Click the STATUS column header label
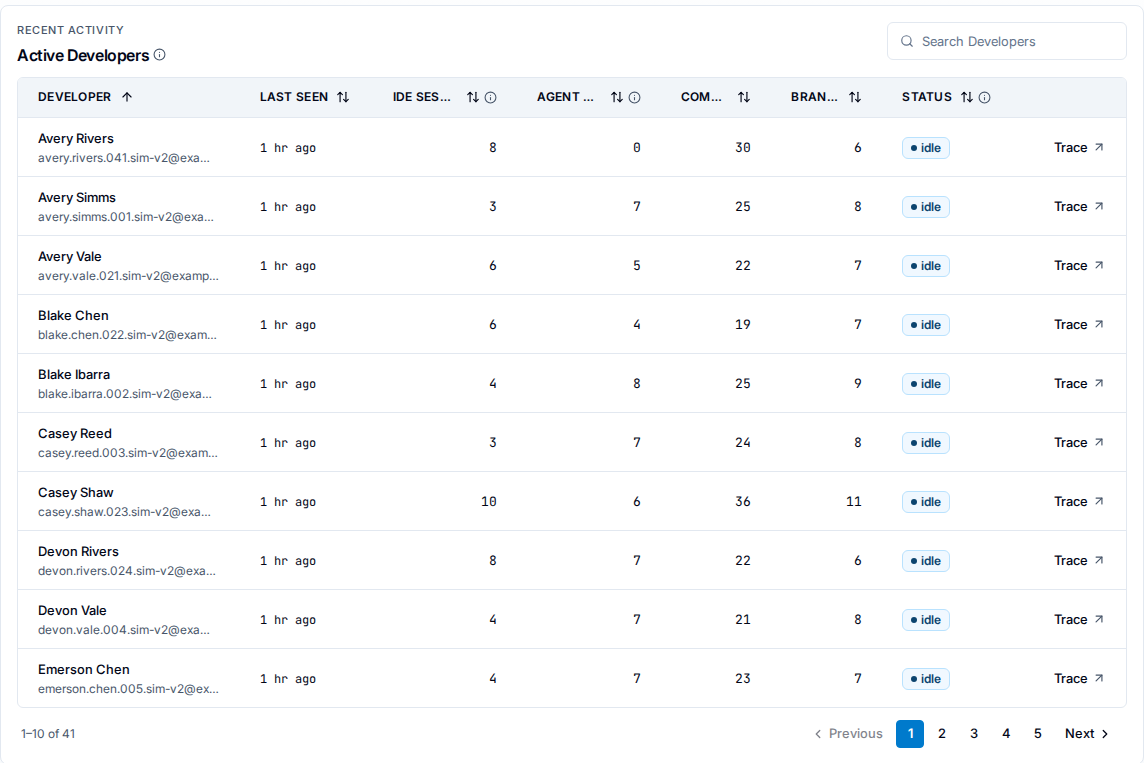 click(927, 97)
